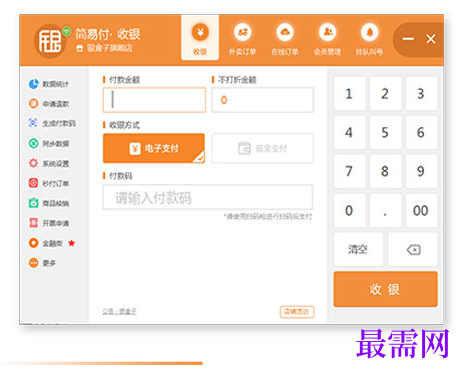Select 电子支付 electronic payment method

click(154, 148)
